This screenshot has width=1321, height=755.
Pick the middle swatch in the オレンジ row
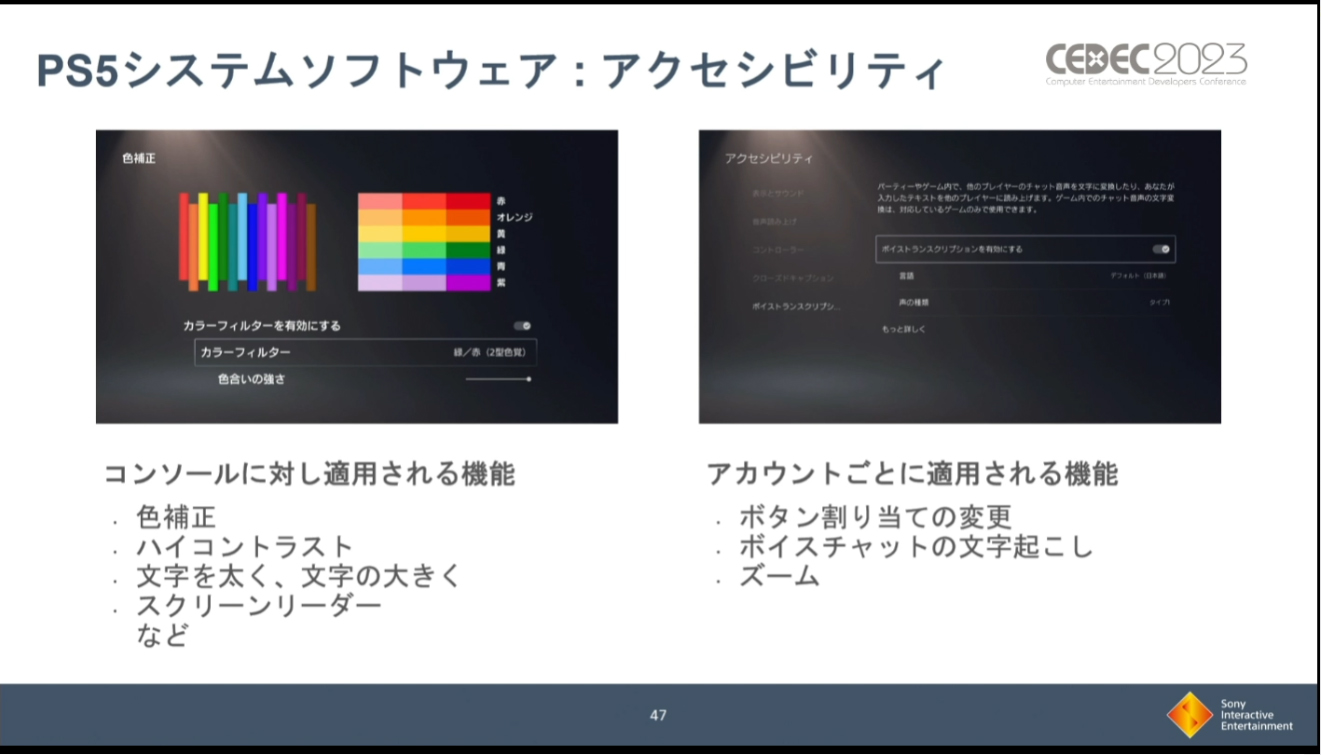tap(424, 217)
